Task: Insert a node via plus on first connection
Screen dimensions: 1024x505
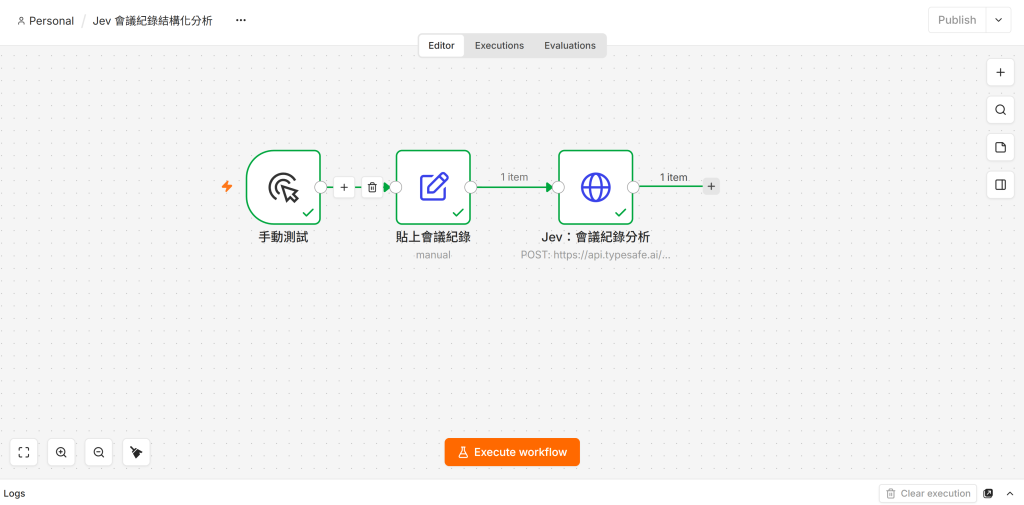Action: point(344,187)
